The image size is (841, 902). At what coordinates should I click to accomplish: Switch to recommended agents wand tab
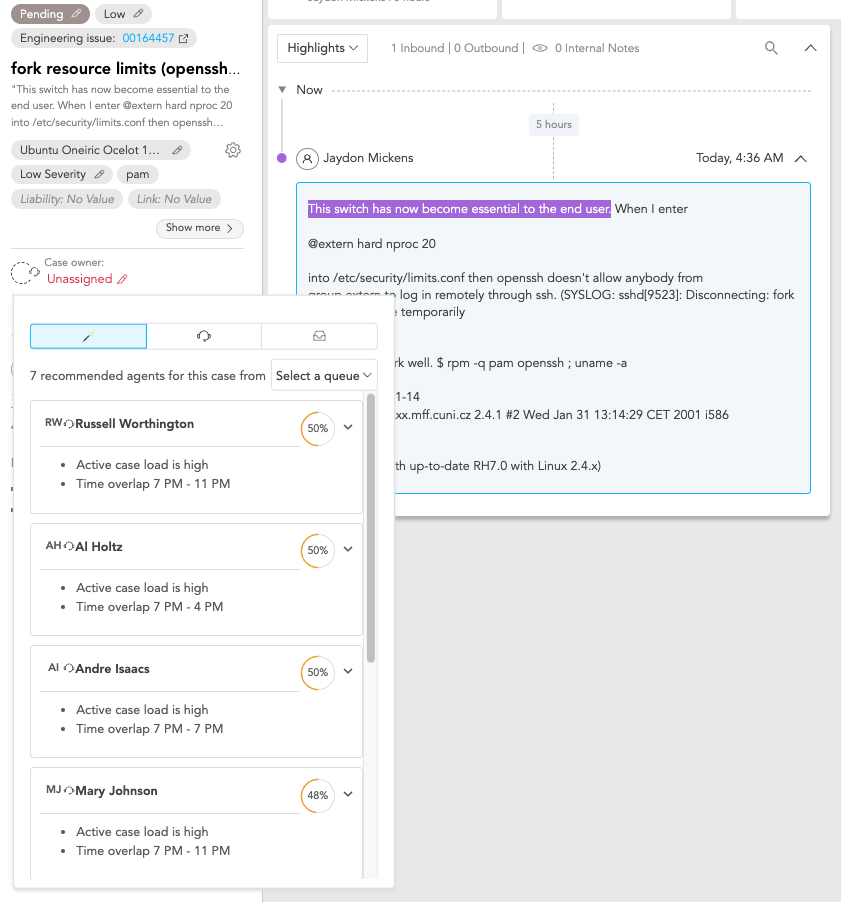coord(89,337)
